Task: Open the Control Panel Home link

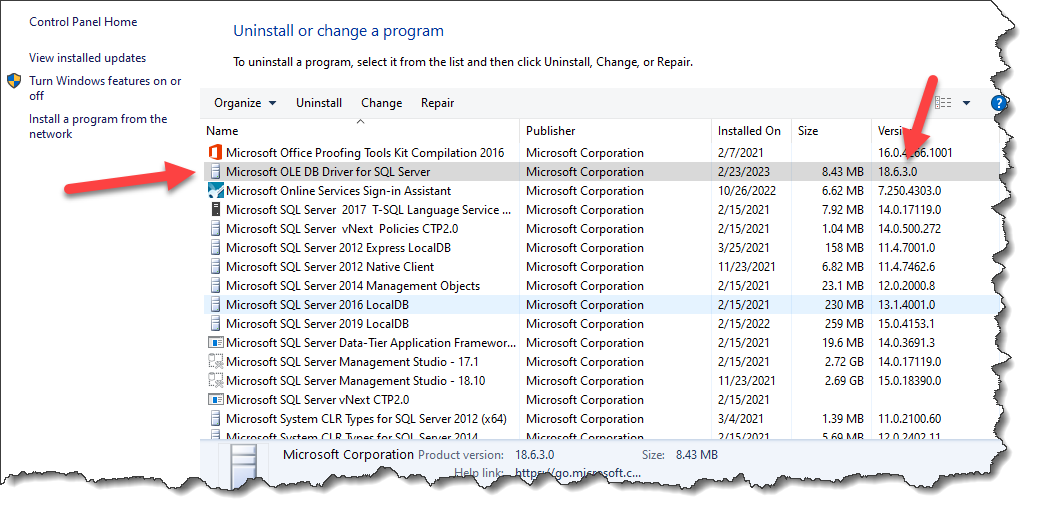Action: click(x=83, y=22)
